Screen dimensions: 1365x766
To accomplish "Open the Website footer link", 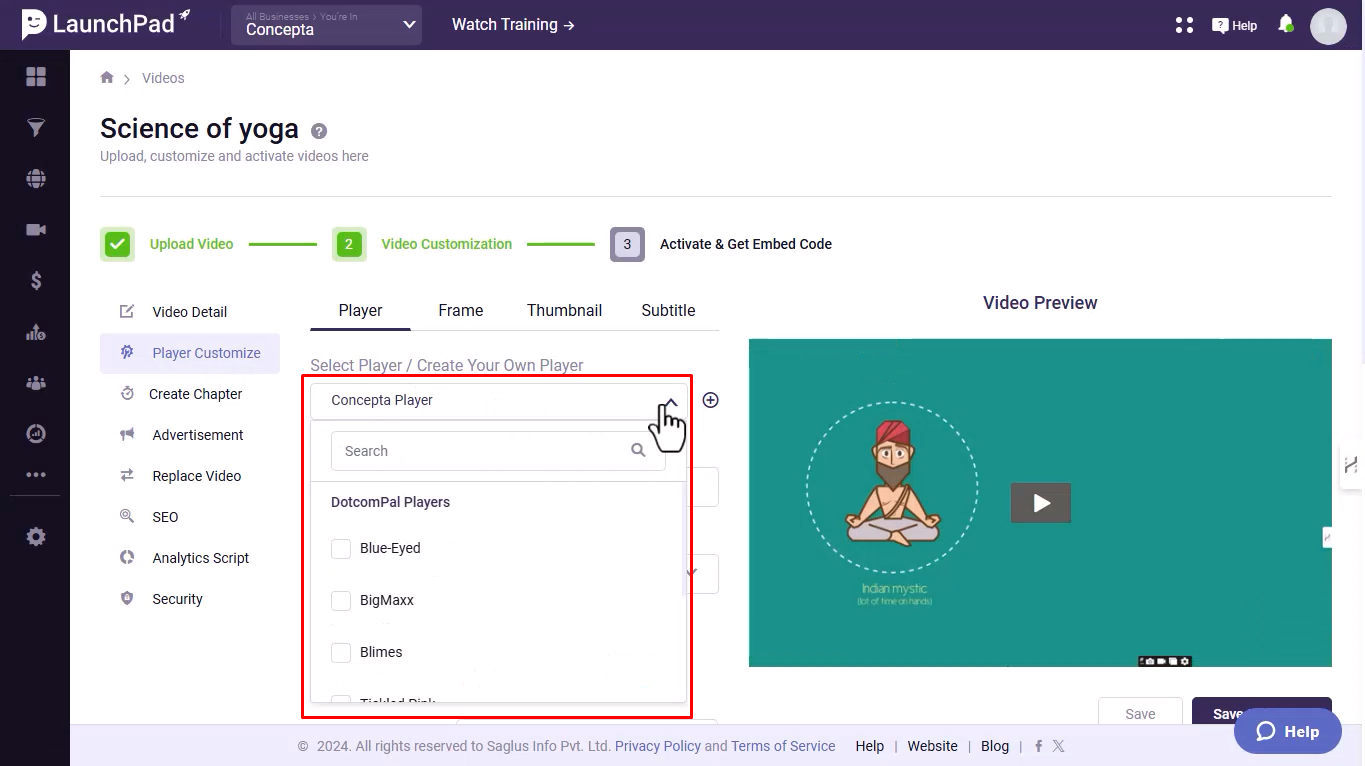I will click(932, 746).
